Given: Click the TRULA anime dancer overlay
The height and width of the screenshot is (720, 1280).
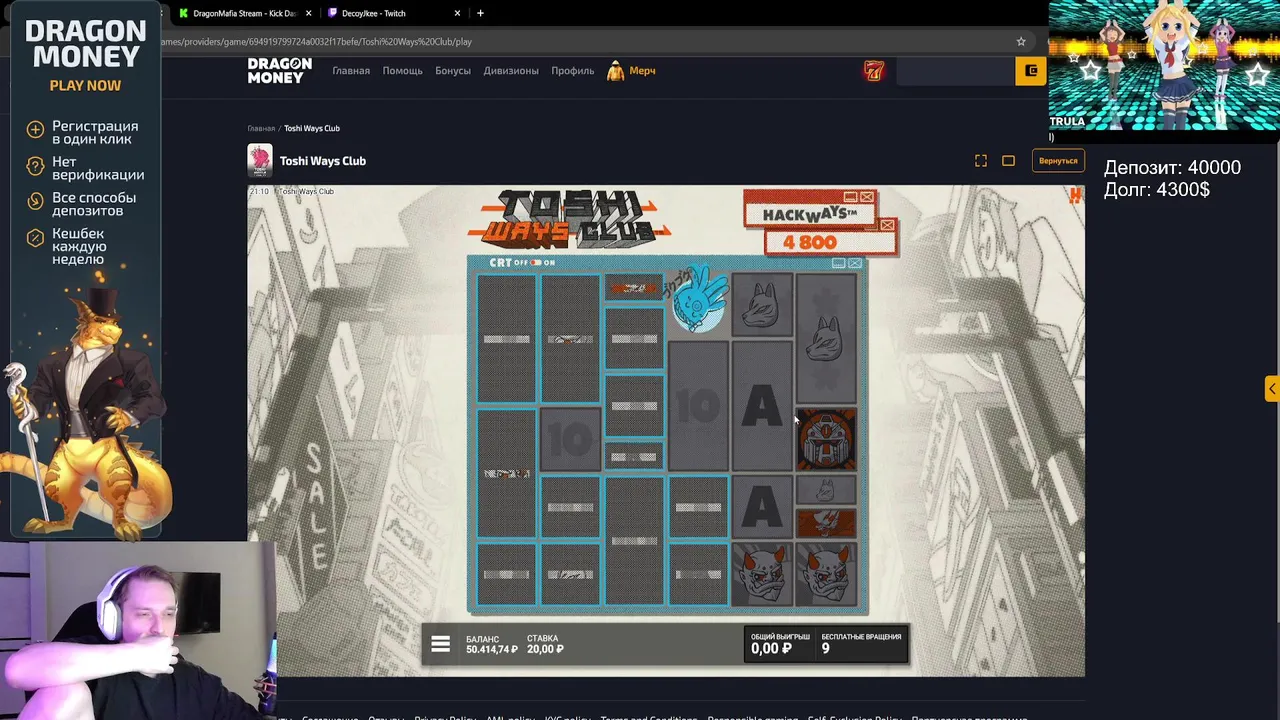Looking at the screenshot, I should pos(1164,65).
